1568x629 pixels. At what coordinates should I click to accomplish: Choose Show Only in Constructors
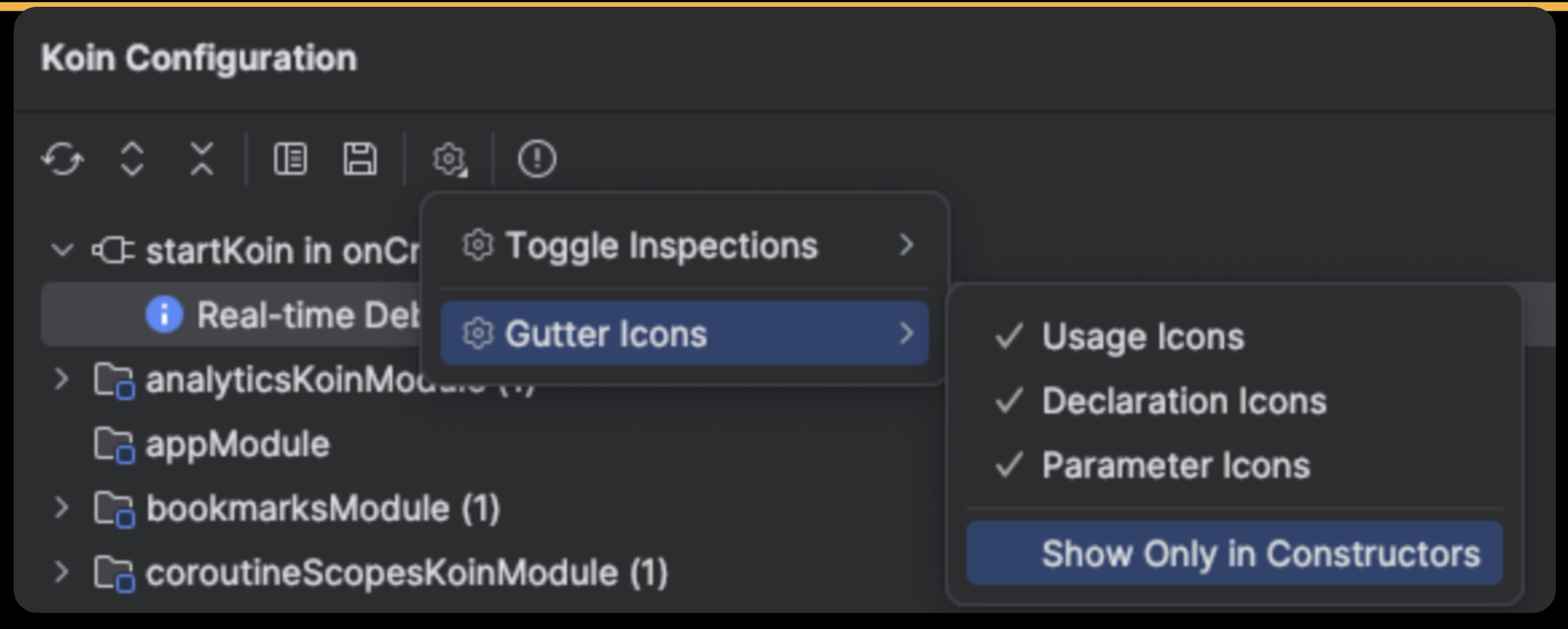pos(1234,554)
